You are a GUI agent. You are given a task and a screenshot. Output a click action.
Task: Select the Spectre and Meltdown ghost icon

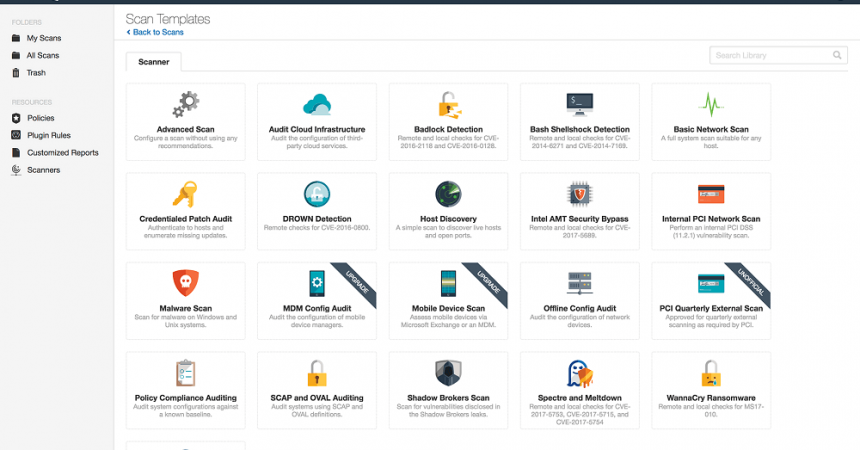(579, 373)
